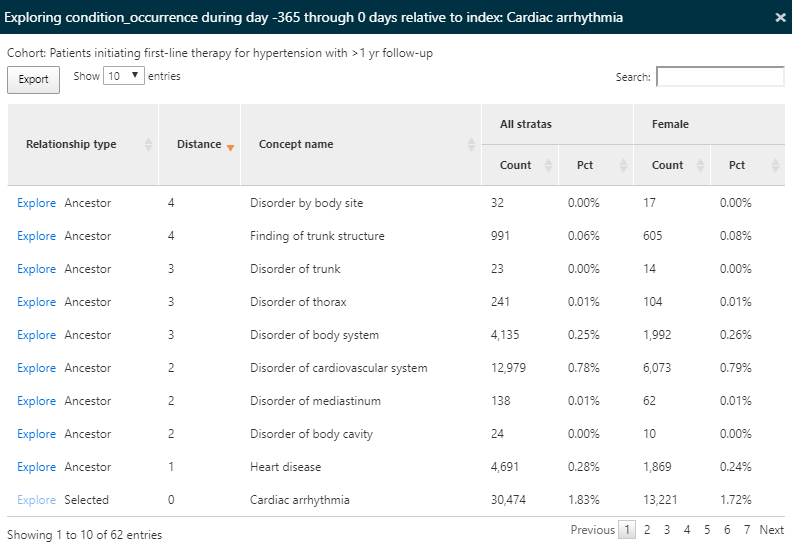
Task: Sort Female Pct column
Action: [x=748, y=165]
